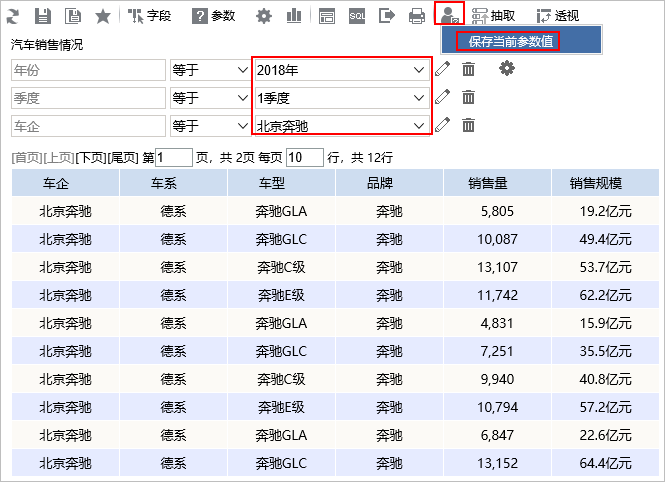The image size is (665, 482).
Task: Open the 等于 operator dropdown for 车企
Action: (x=210, y=126)
